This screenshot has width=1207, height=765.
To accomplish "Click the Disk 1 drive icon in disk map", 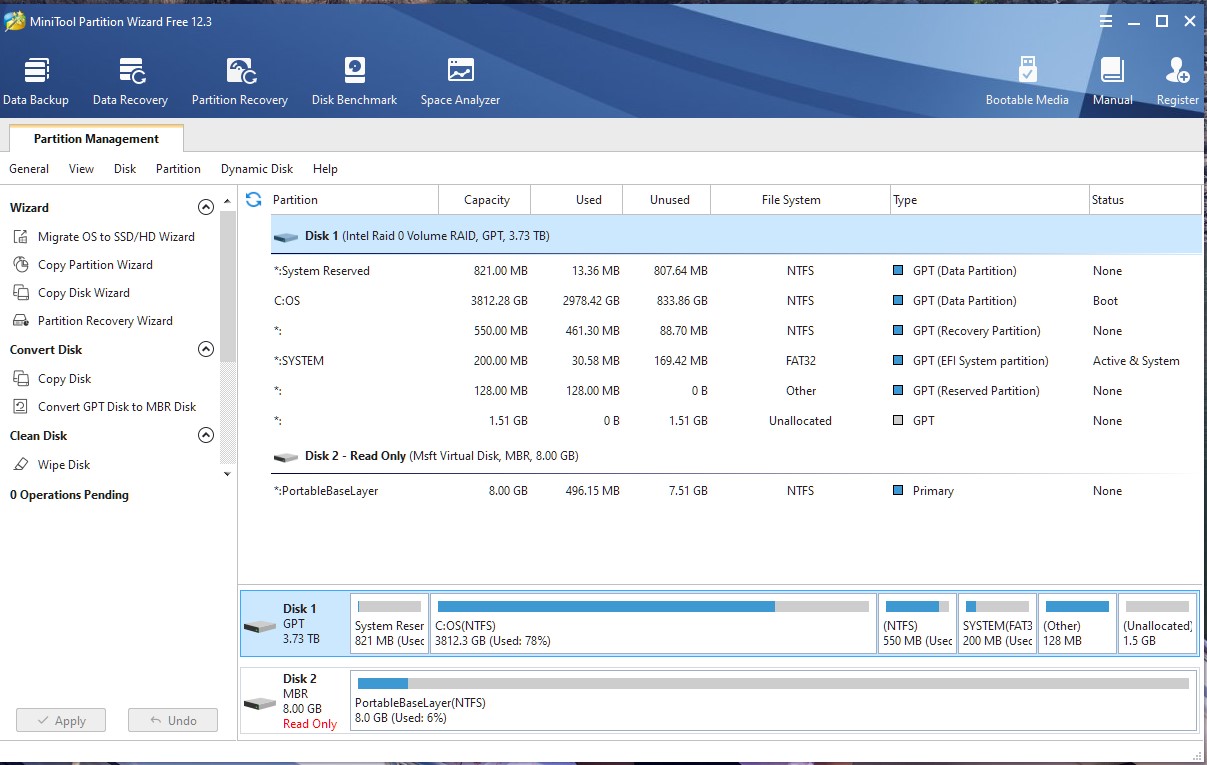I will coord(260,626).
